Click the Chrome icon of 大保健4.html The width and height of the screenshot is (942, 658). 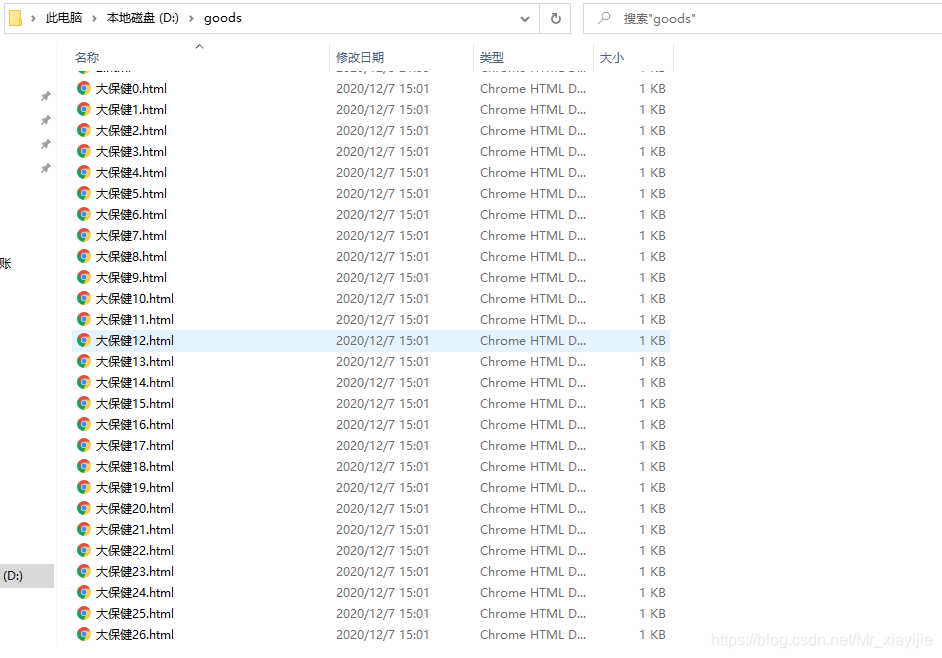84,172
